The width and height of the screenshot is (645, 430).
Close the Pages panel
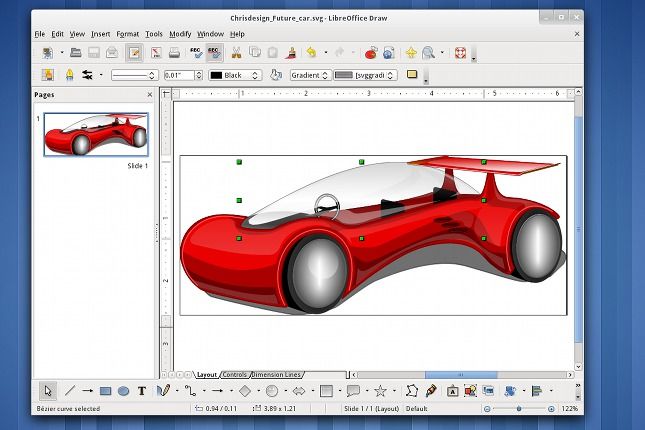pyautogui.click(x=151, y=95)
